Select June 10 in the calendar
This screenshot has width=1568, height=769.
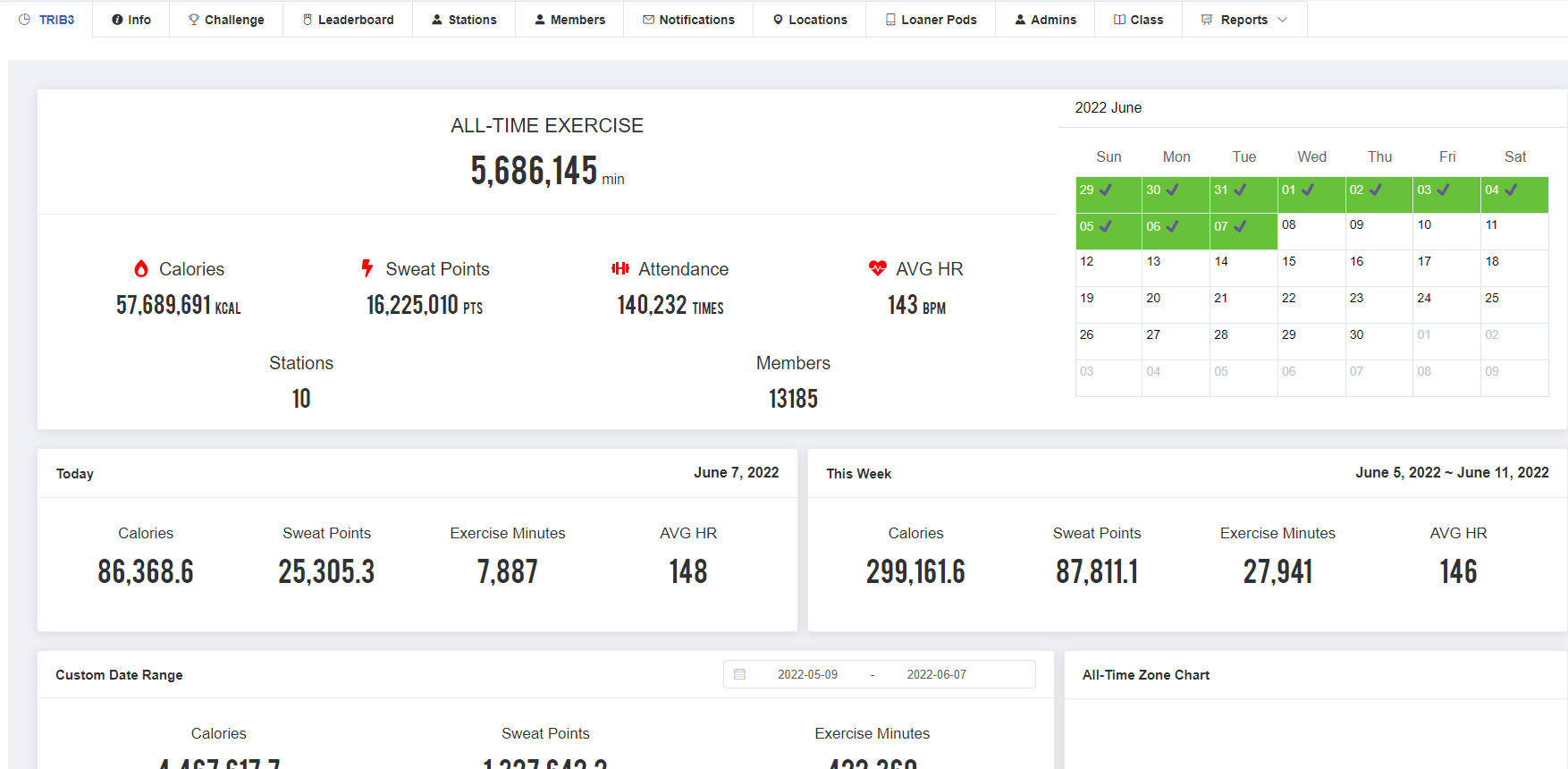(x=1446, y=232)
